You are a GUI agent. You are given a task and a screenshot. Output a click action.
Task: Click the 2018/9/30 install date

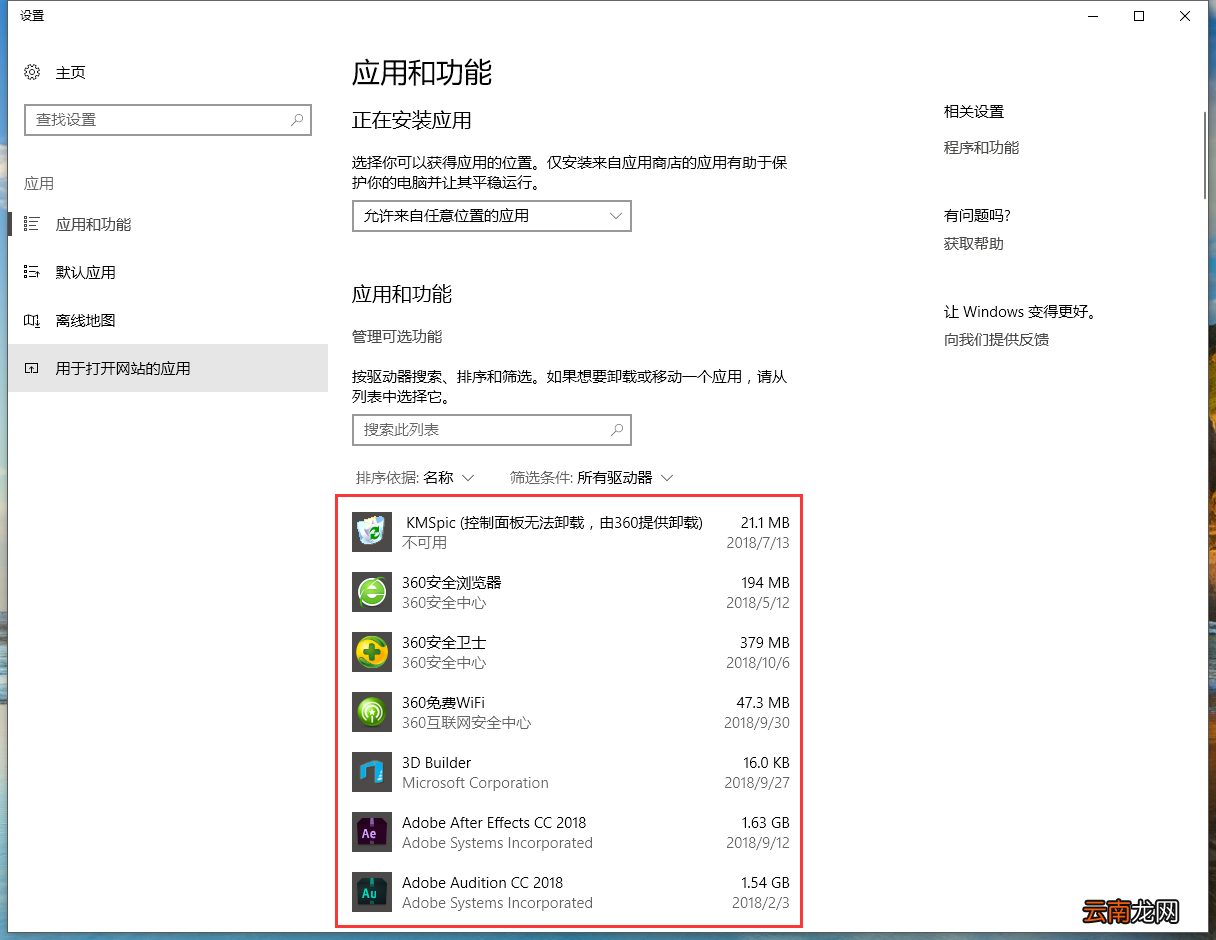[x=757, y=723]
